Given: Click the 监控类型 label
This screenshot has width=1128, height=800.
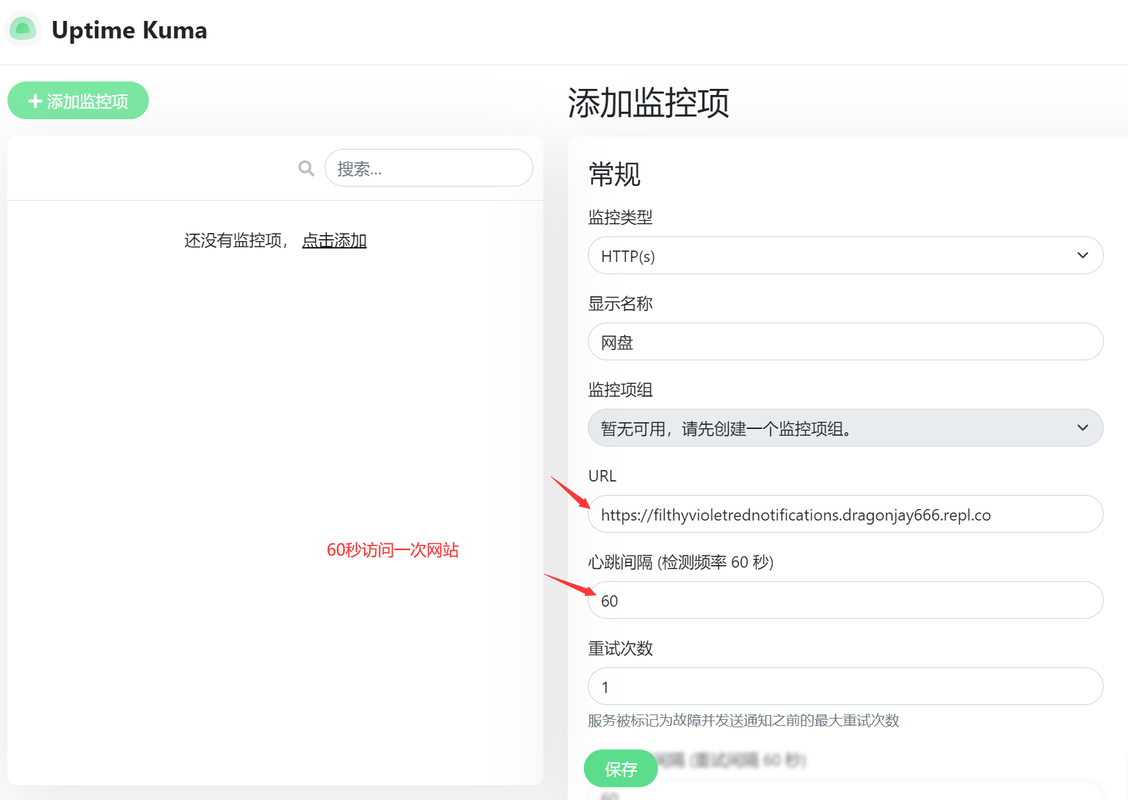Looking at the screenshot, I should (x=620, y=217).
